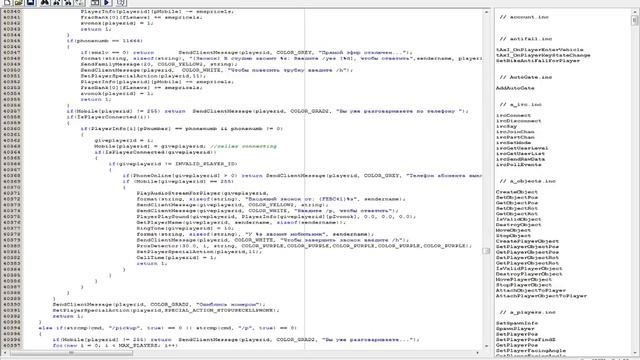The height and width of the screenshot is (360, 640).
Task: Select SetObjectPos in the function list
Action: click(x=517, y=198)
